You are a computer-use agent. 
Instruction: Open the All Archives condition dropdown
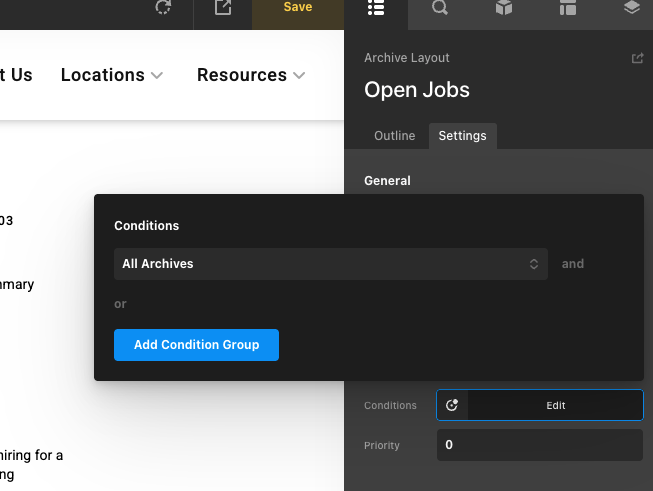330,264
